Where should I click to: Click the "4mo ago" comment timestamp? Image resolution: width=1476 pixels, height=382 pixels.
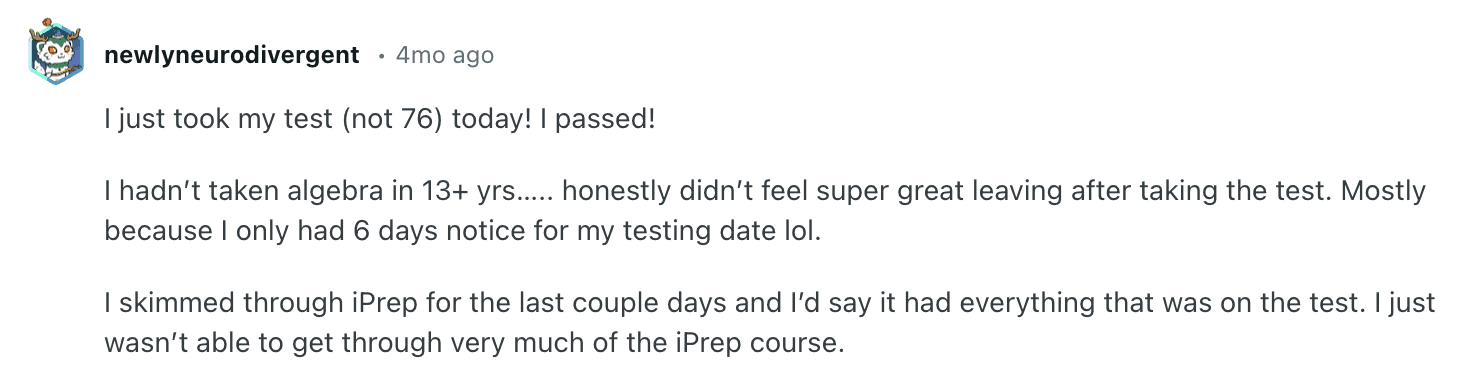[x=445, y=55]
